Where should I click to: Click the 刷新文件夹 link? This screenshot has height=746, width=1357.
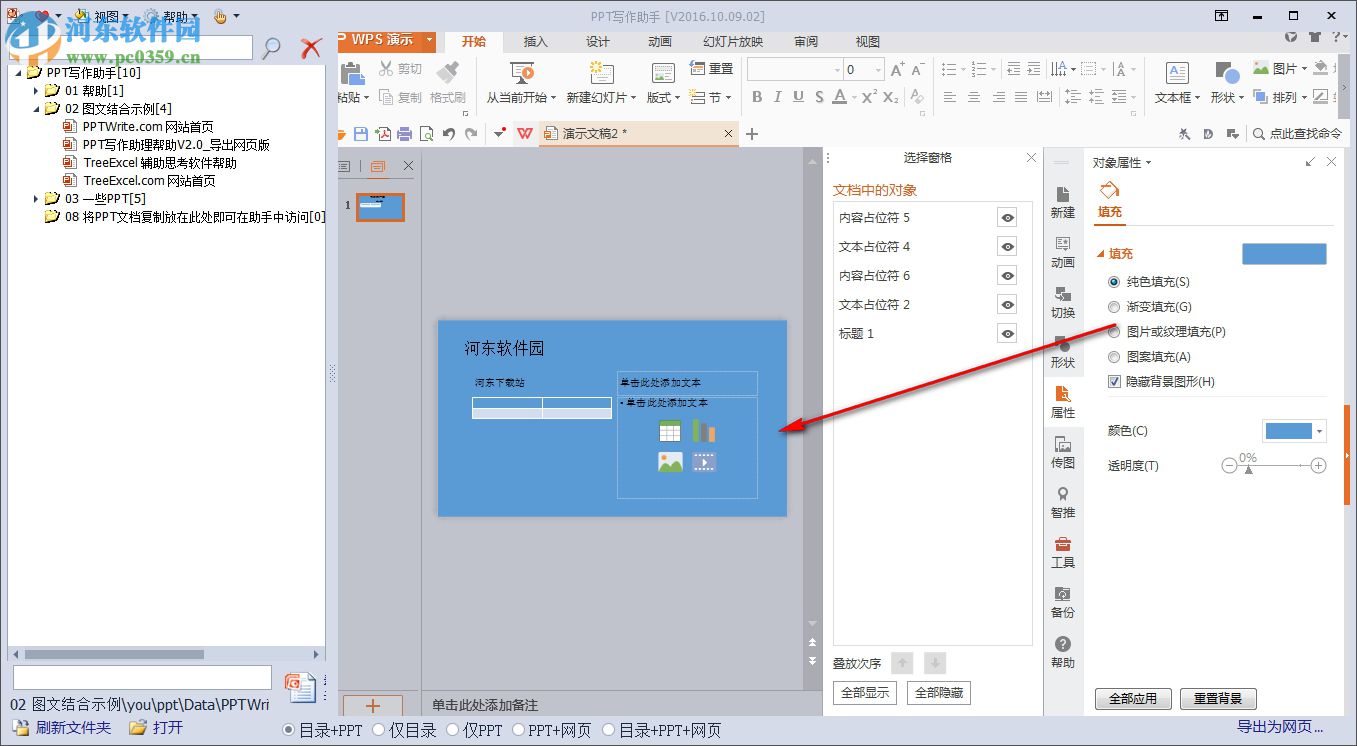[x=63, y=727]
